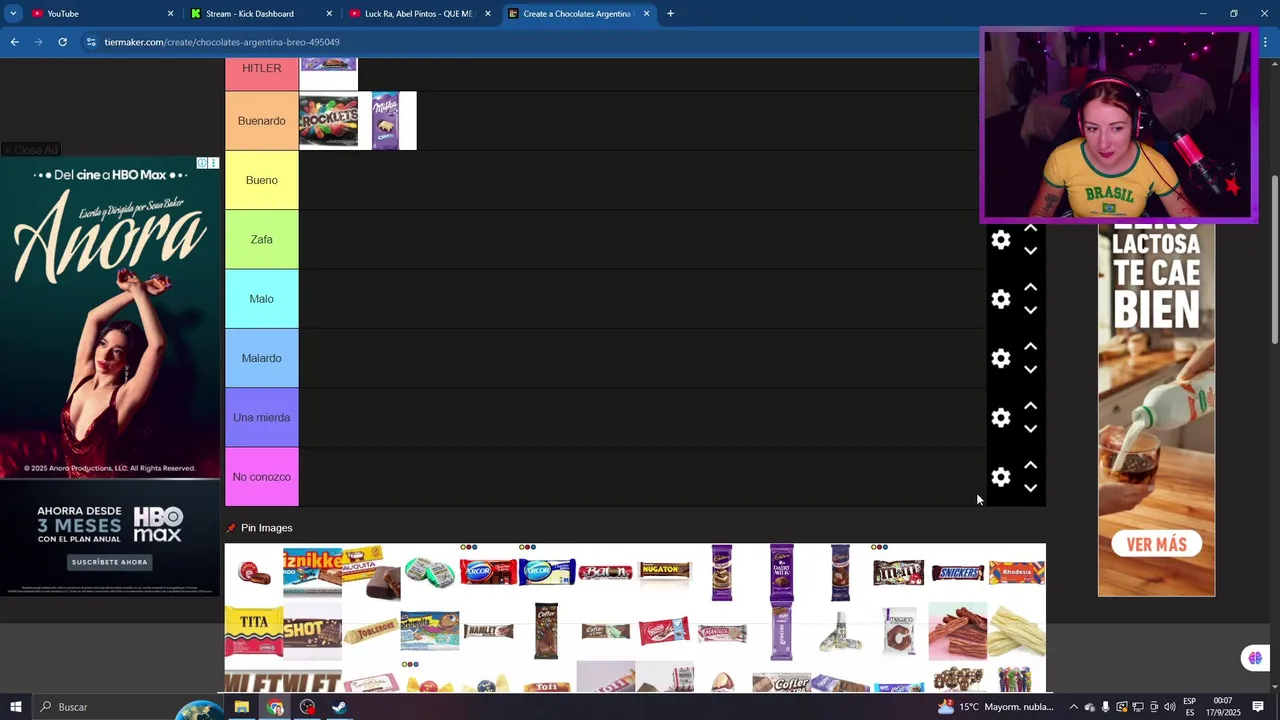Open Steam from taskbar

339,707
